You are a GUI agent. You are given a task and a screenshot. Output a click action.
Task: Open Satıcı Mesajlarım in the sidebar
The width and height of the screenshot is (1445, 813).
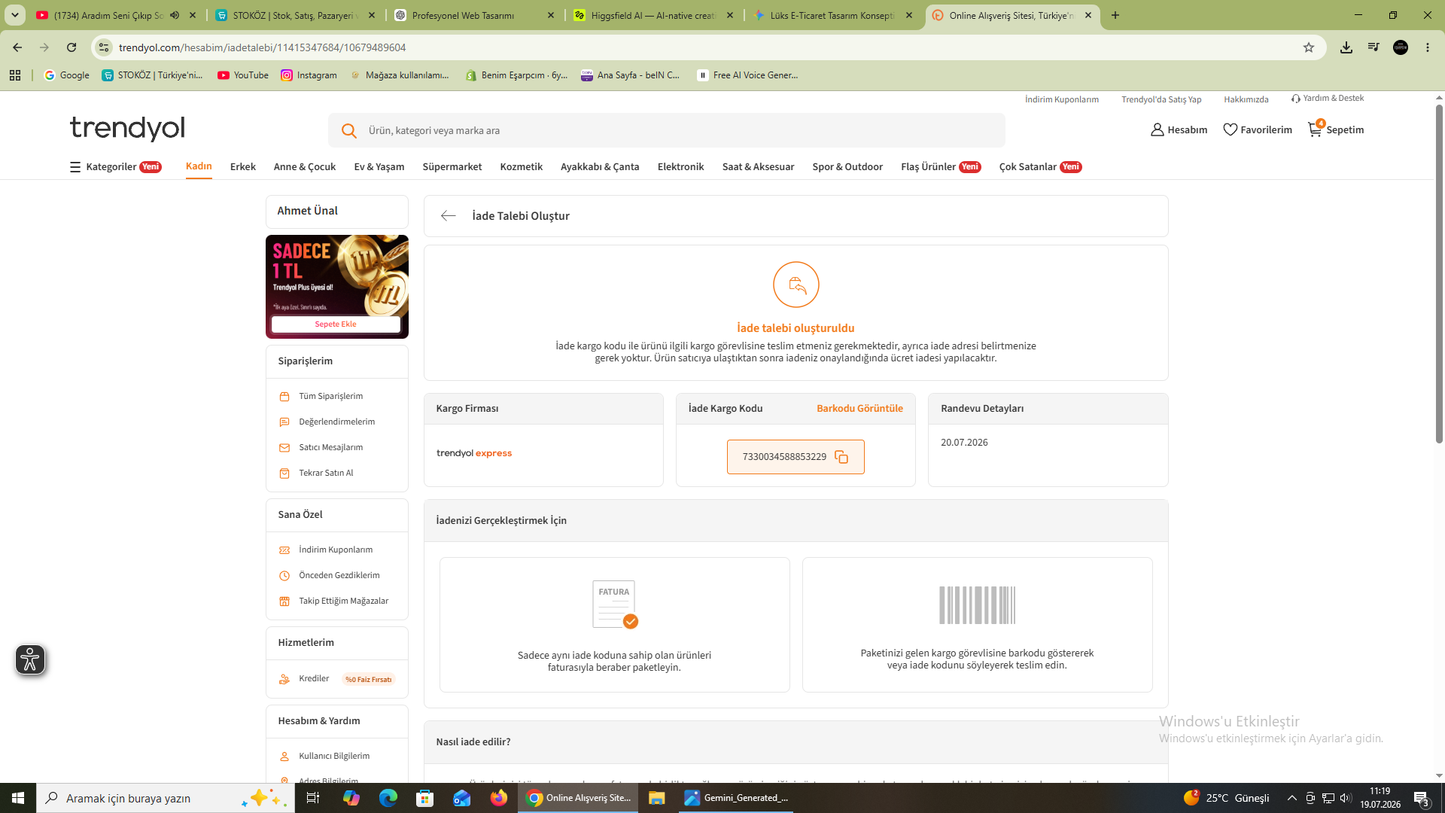pos(330,448)
